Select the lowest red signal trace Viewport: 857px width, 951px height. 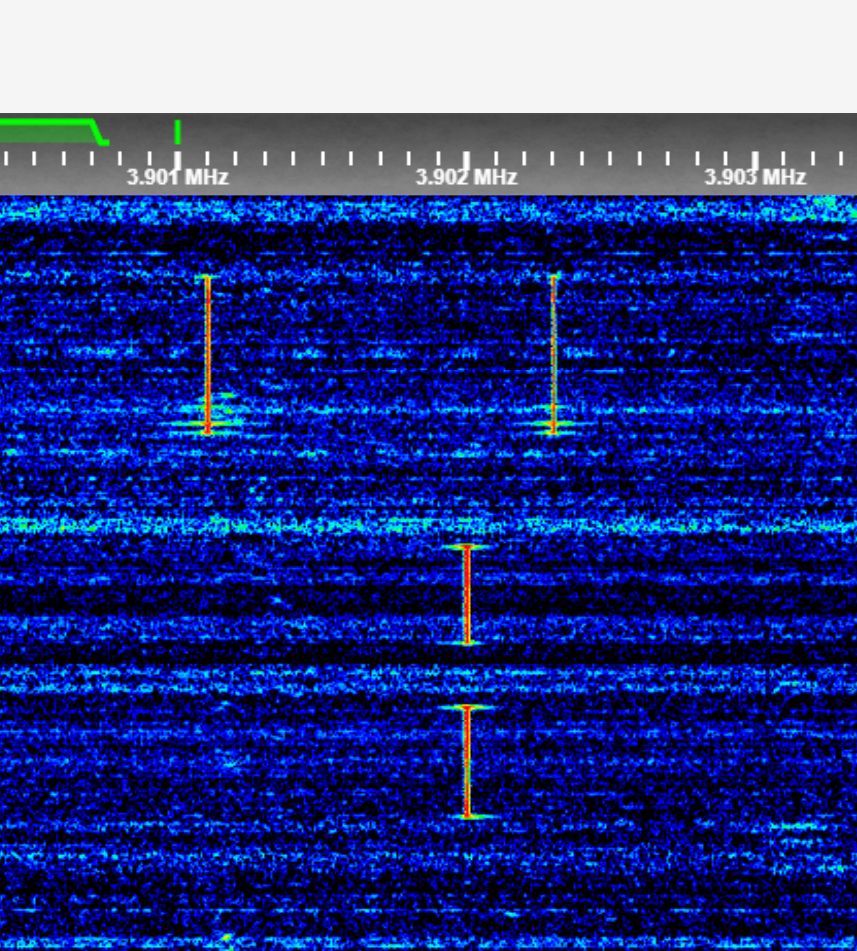[466, 762]
